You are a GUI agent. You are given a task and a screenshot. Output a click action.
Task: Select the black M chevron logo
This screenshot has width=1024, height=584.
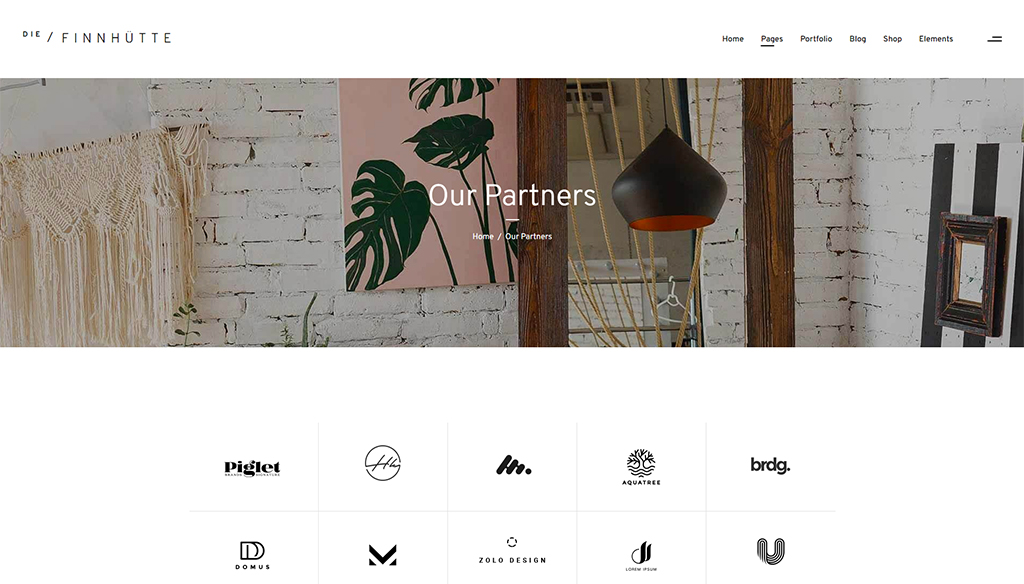coord(383,555)
